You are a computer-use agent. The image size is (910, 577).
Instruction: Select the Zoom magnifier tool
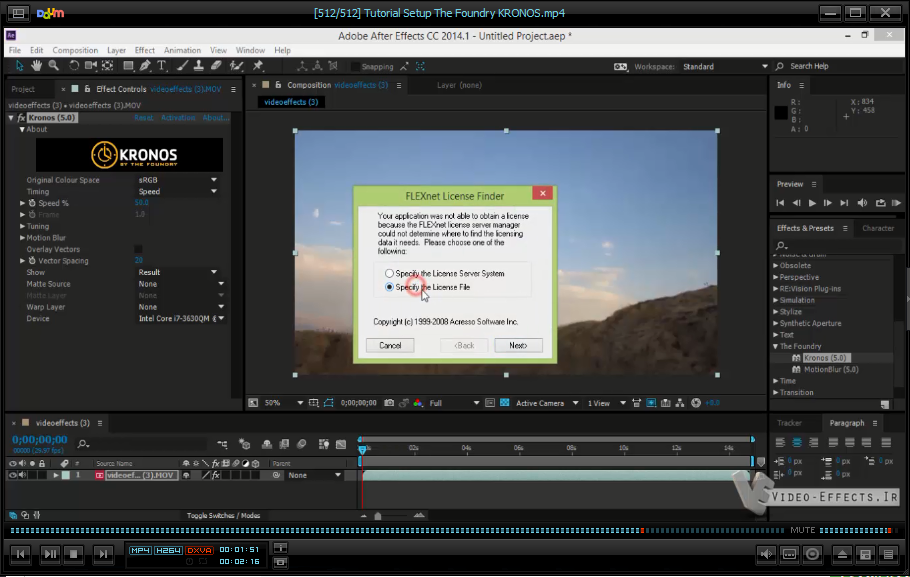click(53, 66)
